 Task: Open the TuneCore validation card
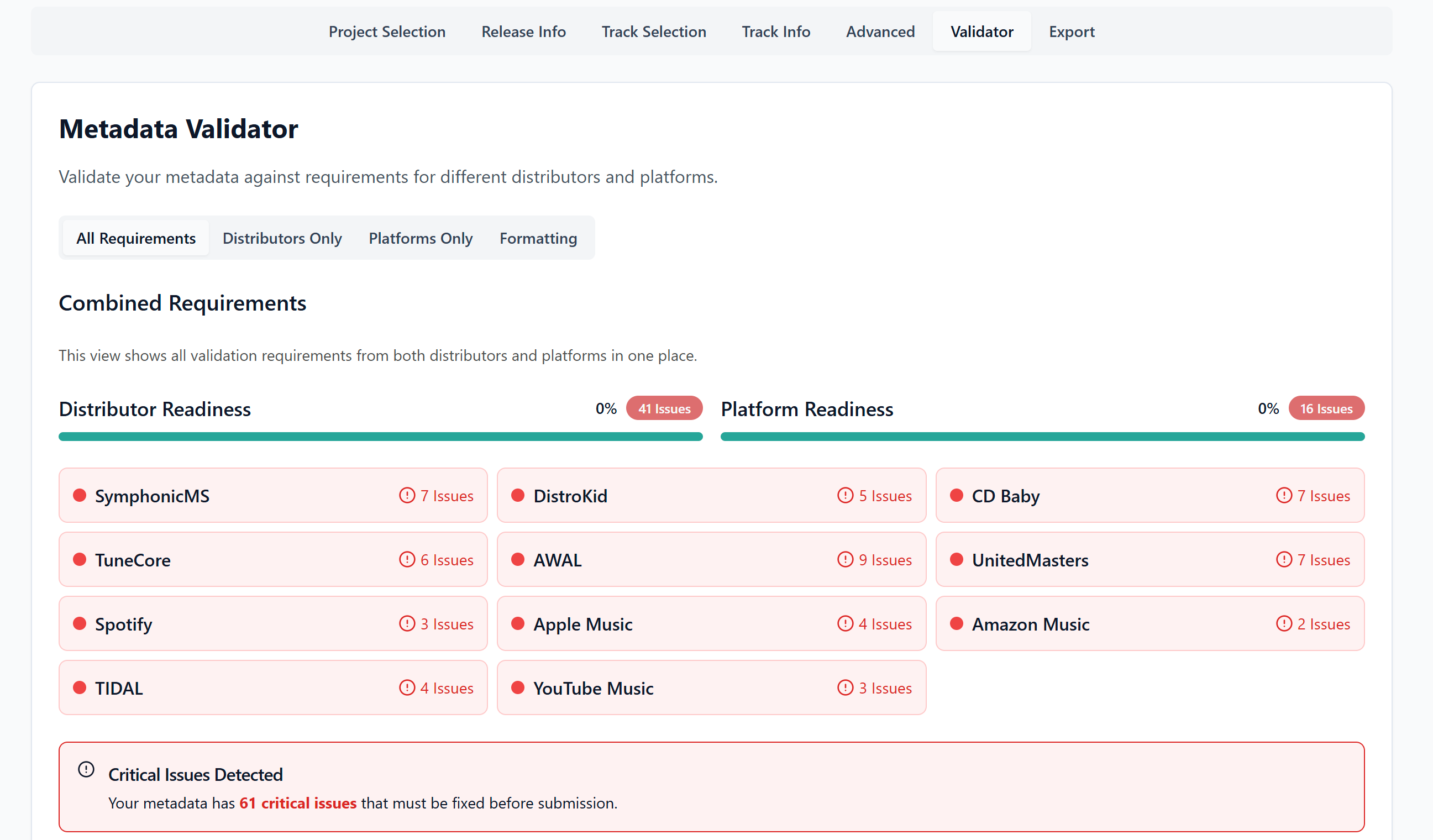(x=273, y=560)
